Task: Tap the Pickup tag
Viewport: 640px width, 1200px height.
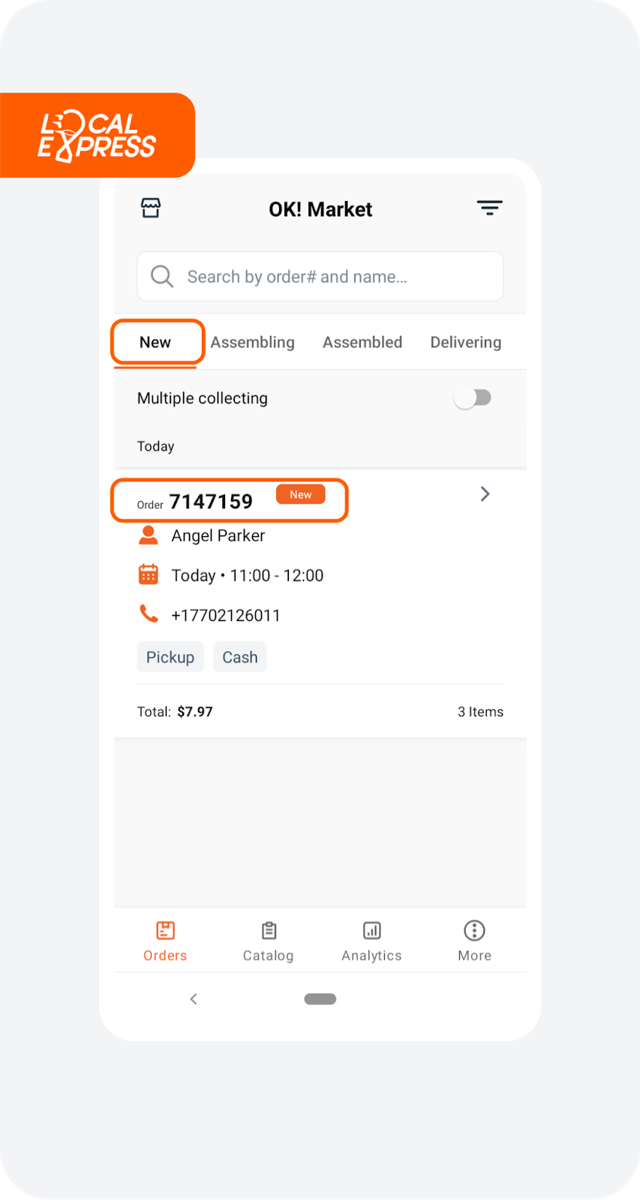Action: pos(170,657)
